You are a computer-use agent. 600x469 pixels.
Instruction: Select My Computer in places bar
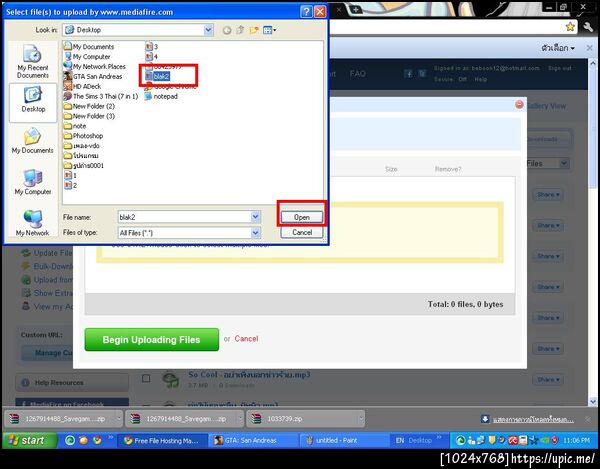pos(33,182)
